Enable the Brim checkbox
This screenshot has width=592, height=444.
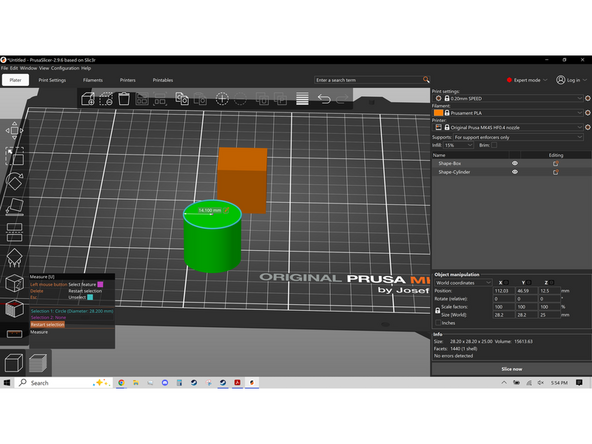(x=494, y=145)
